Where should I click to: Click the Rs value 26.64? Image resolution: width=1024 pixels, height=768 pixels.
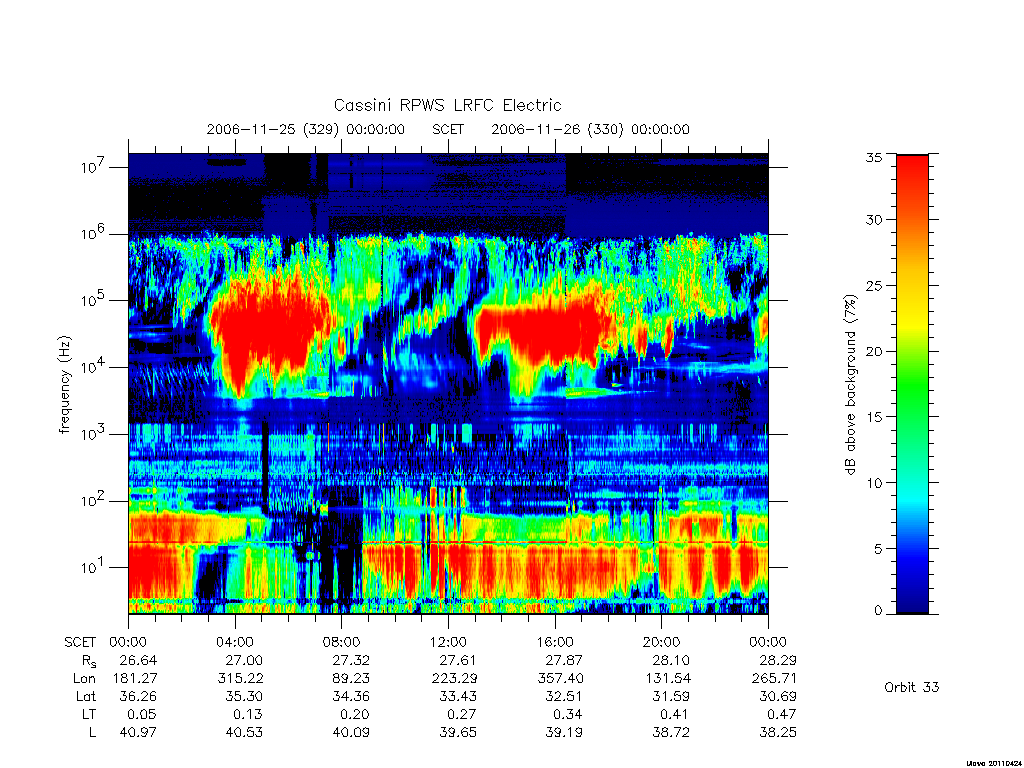[x=138, y=660]
